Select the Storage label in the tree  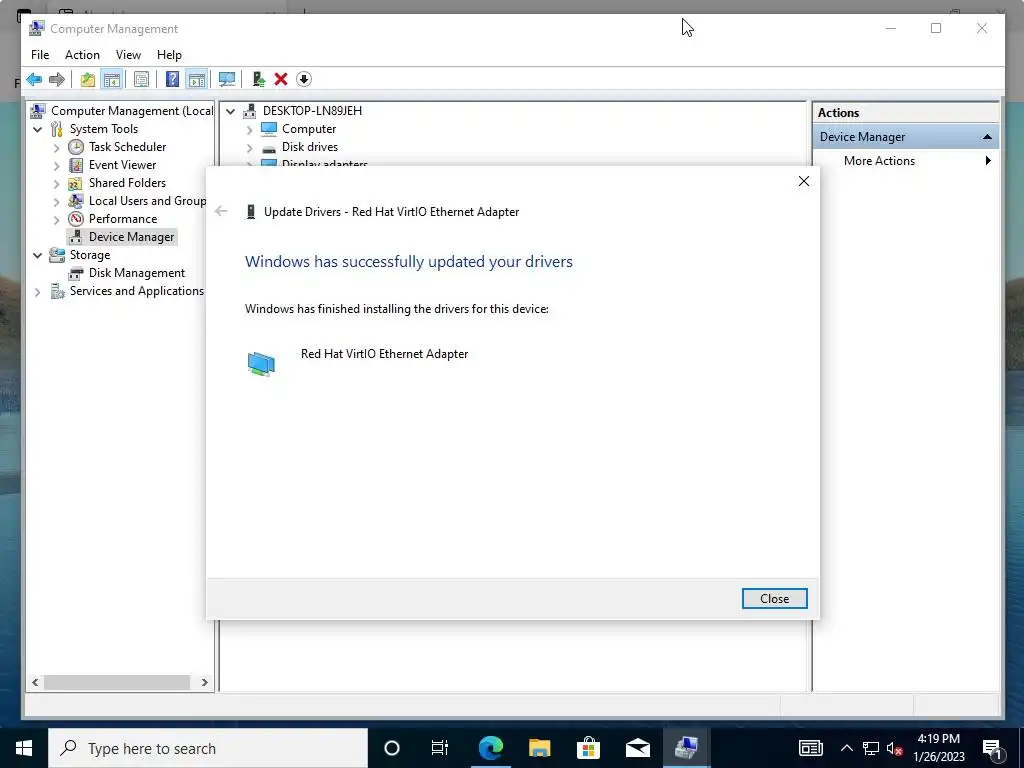click(89, 255)
